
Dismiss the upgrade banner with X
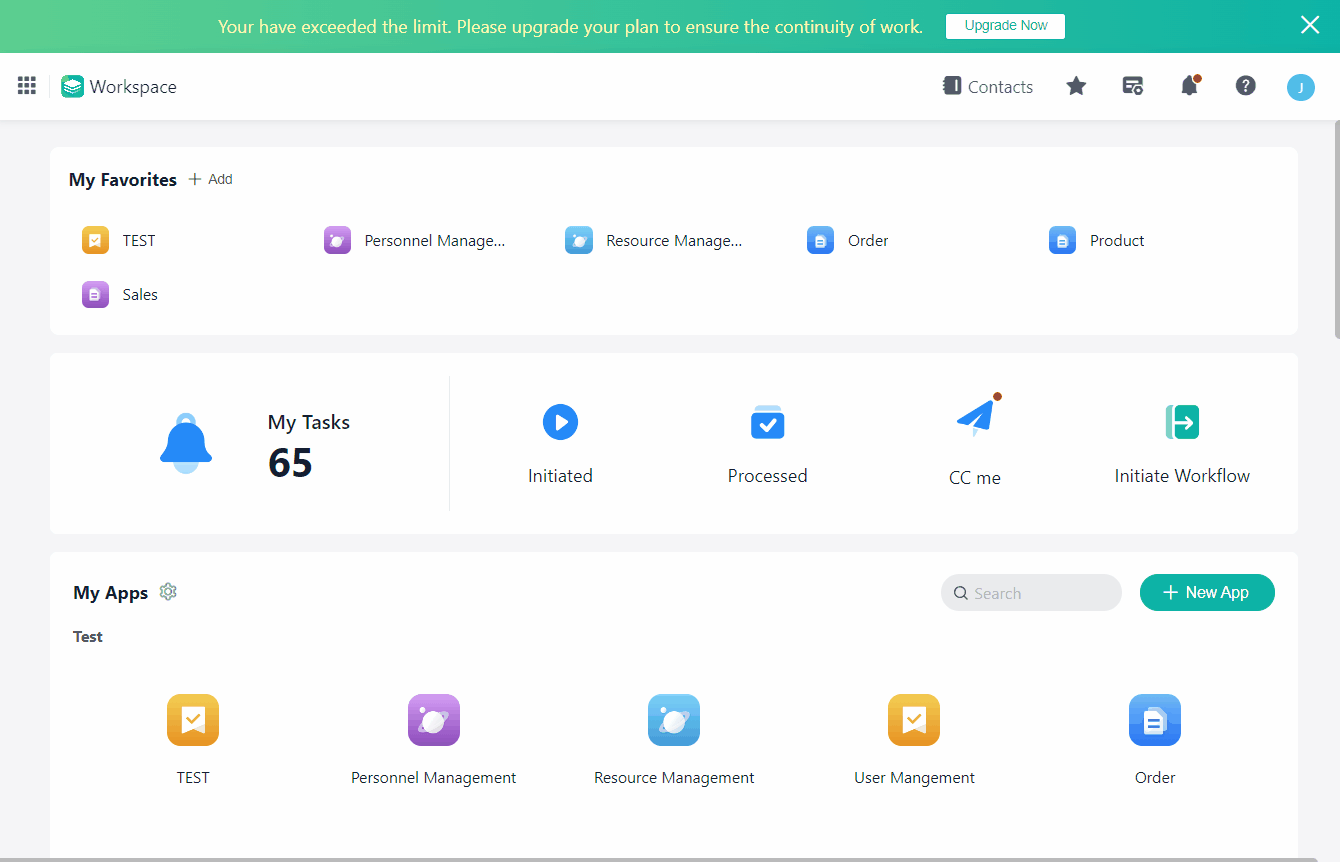tap(1310, 26)
